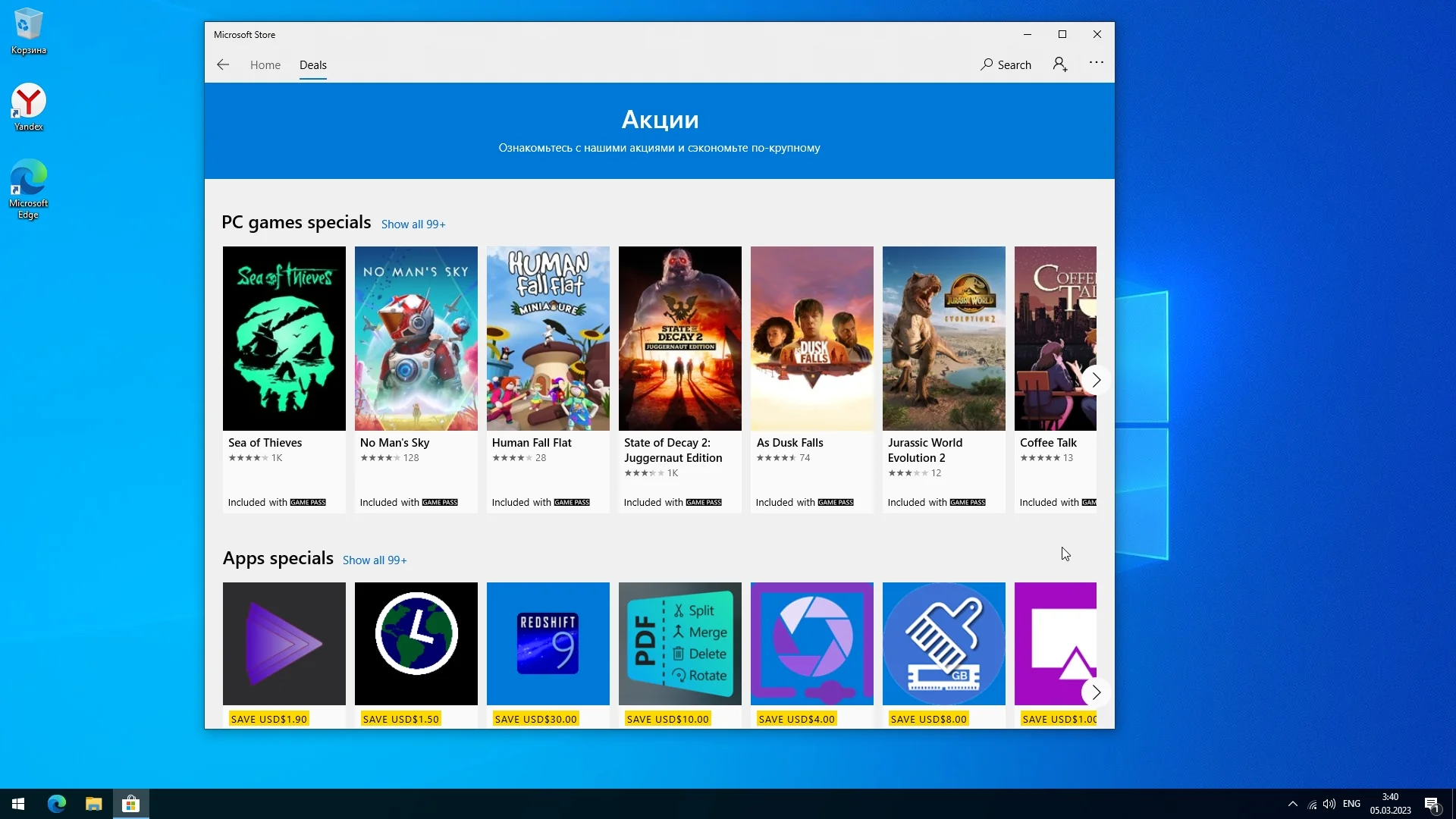Click the back arrow in Microsoft Store

click(223, 65)
